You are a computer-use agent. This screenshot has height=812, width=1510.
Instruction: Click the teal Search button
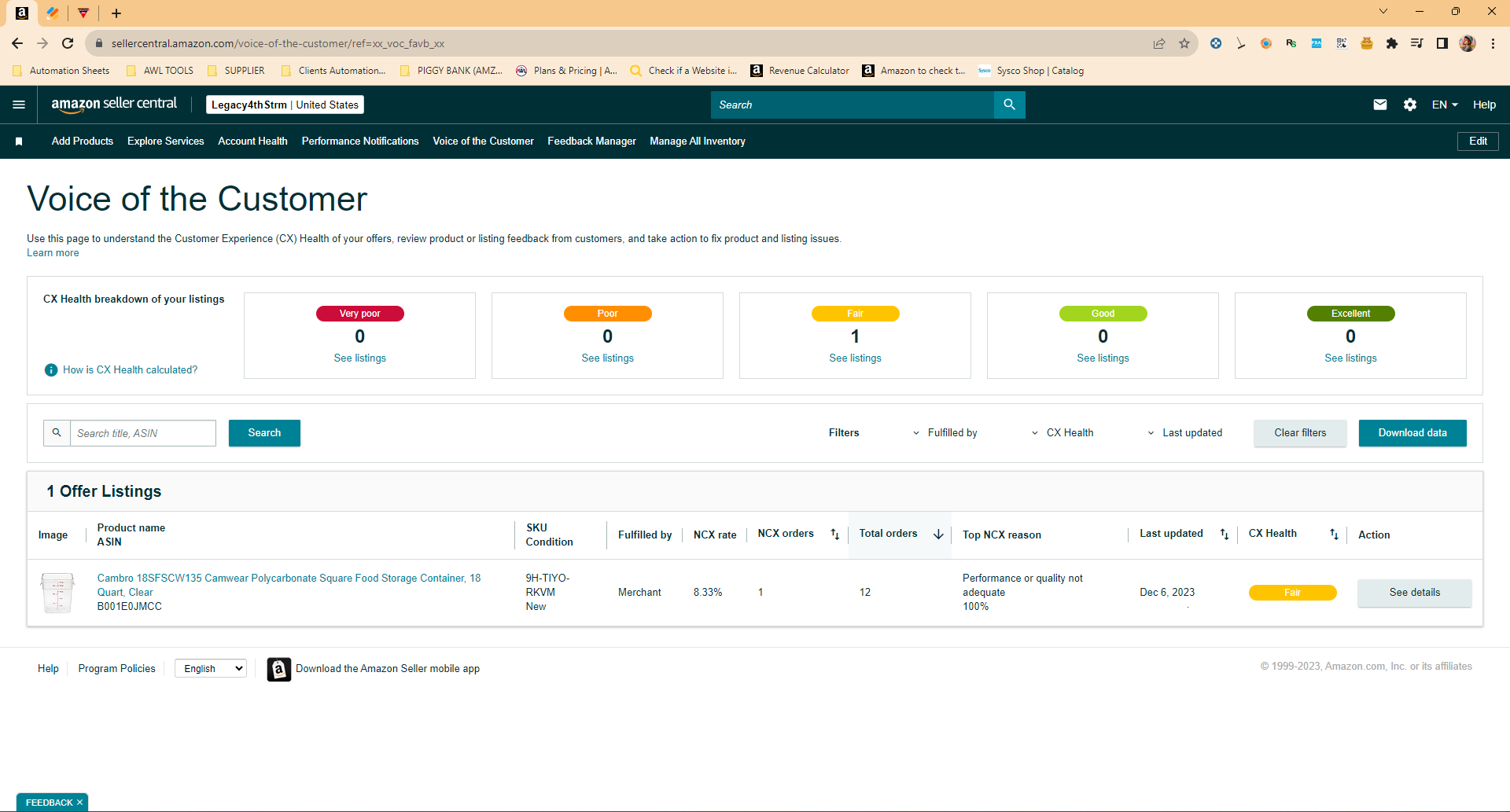pyautogui.click(x=264, y=433)
